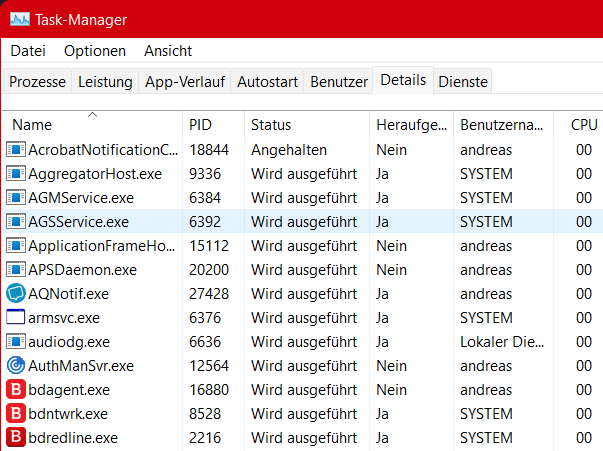Click the red bdredline.exe icon
This screenshot has height=451, width=603.
[x=16, y=437]
